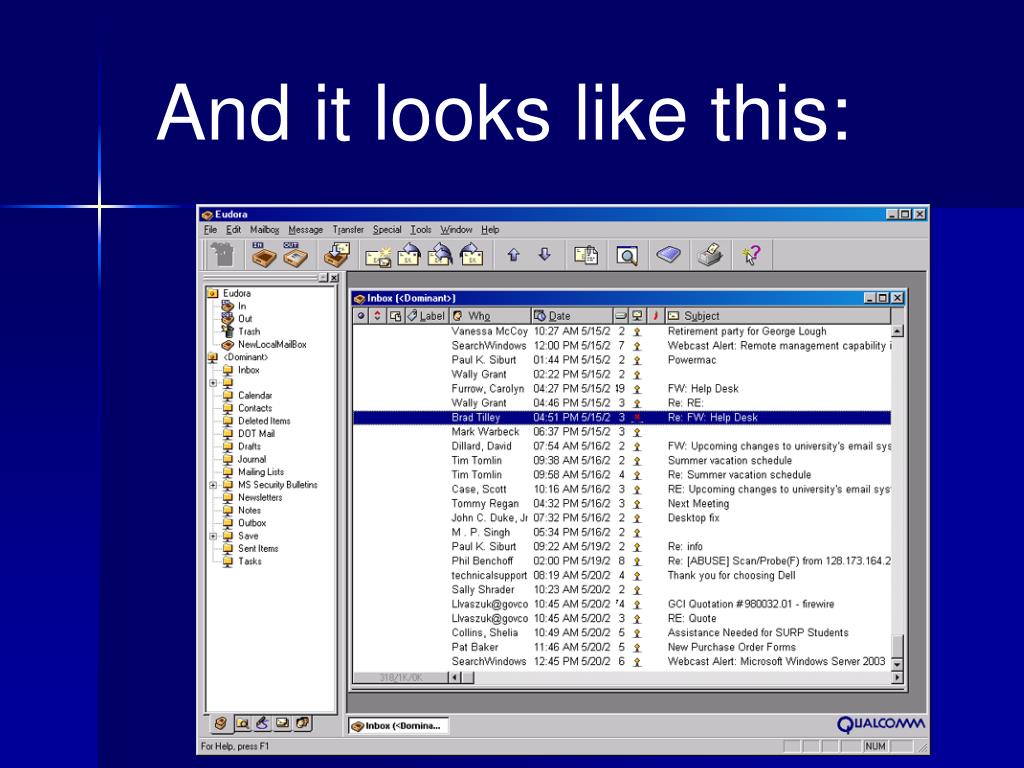
Task: Click the Print toolbar icon
Action: [x=711, y=255]
